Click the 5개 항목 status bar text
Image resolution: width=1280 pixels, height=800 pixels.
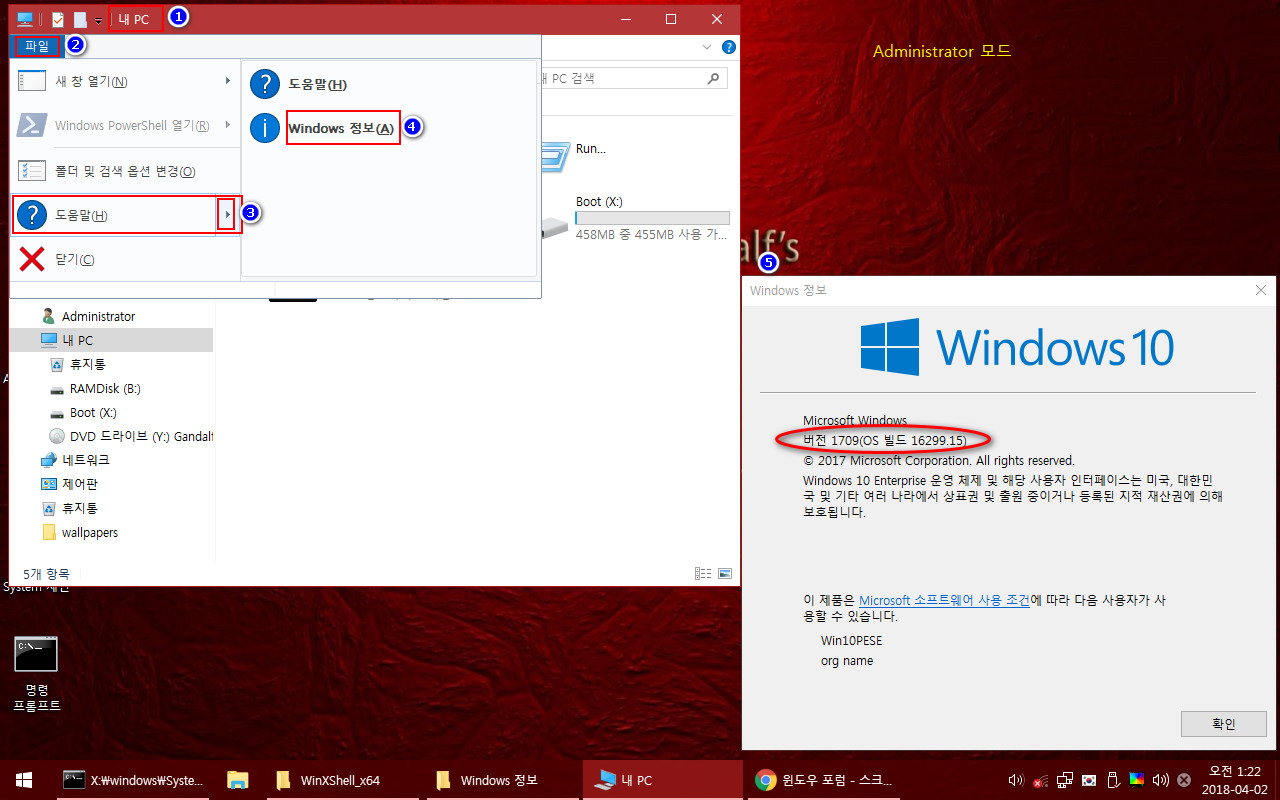pos(46,574)
